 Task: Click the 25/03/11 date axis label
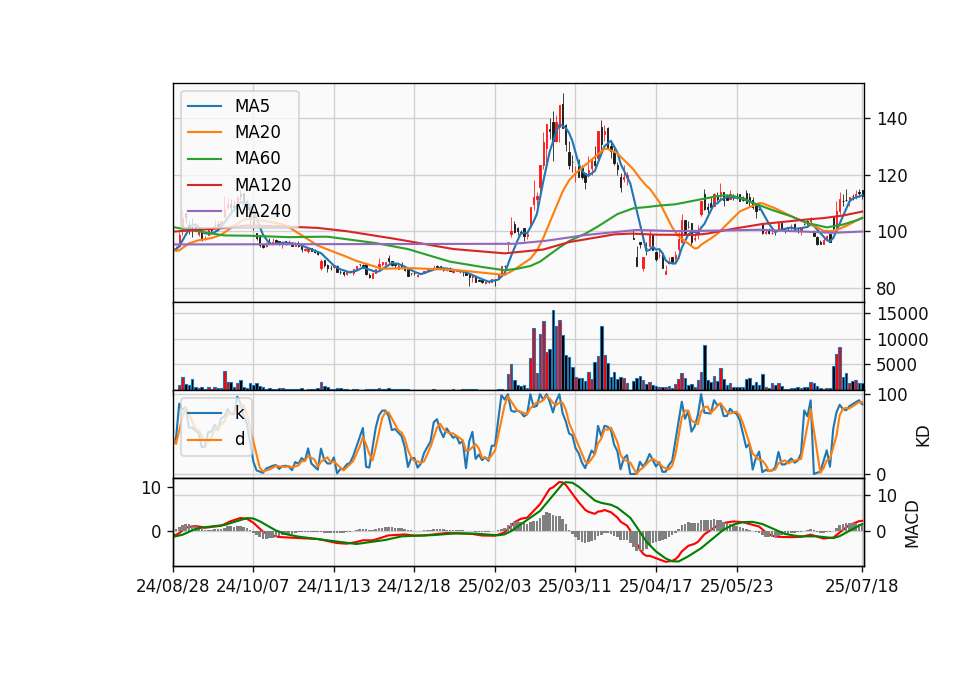pos(575,586)
